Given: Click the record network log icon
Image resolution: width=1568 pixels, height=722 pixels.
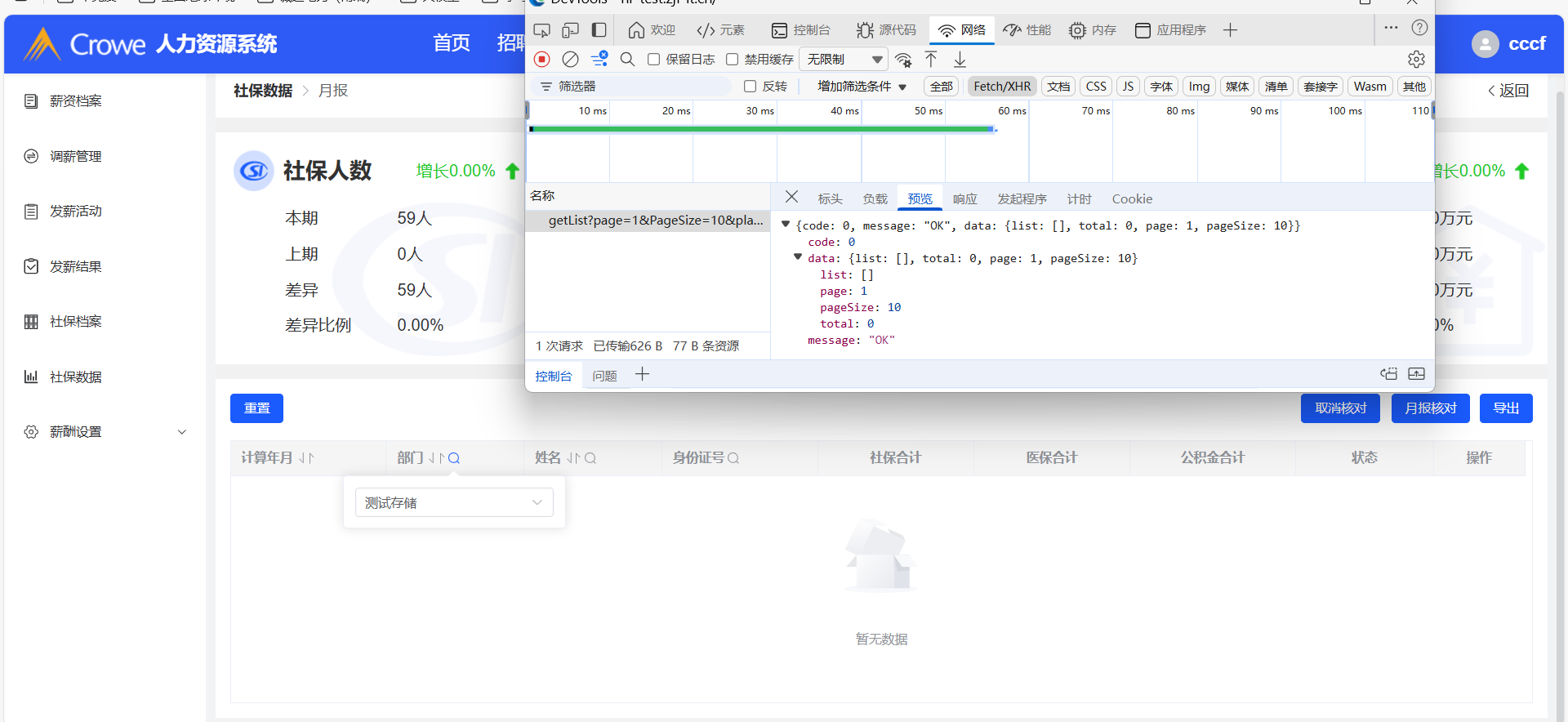Looking at the screenshot, I should [541, 60].
